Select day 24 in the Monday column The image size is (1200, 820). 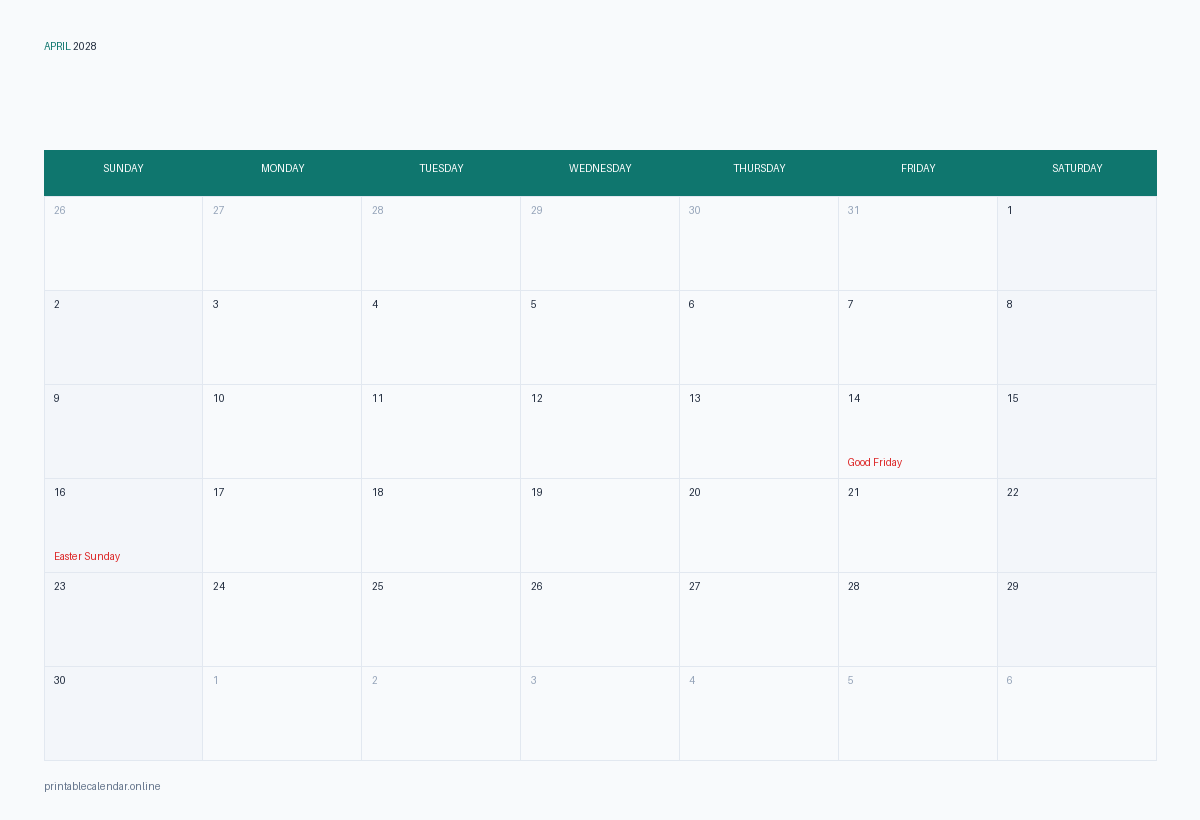(x=282, y=619)
